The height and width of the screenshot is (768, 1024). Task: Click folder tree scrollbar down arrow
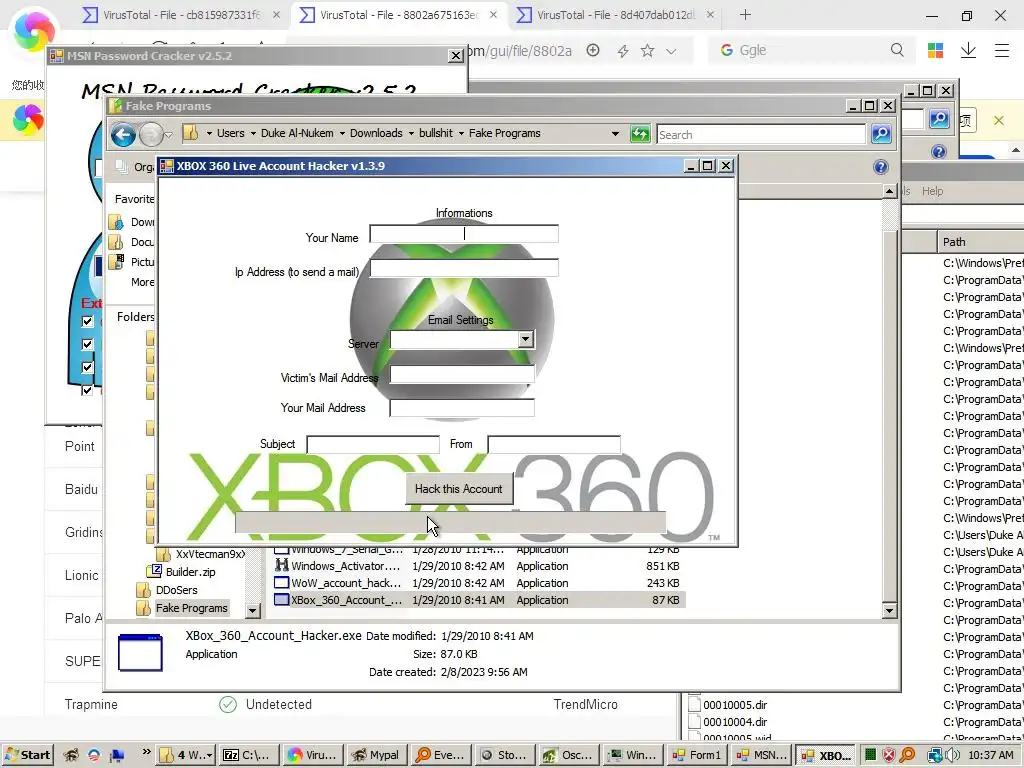pos(253,611)
